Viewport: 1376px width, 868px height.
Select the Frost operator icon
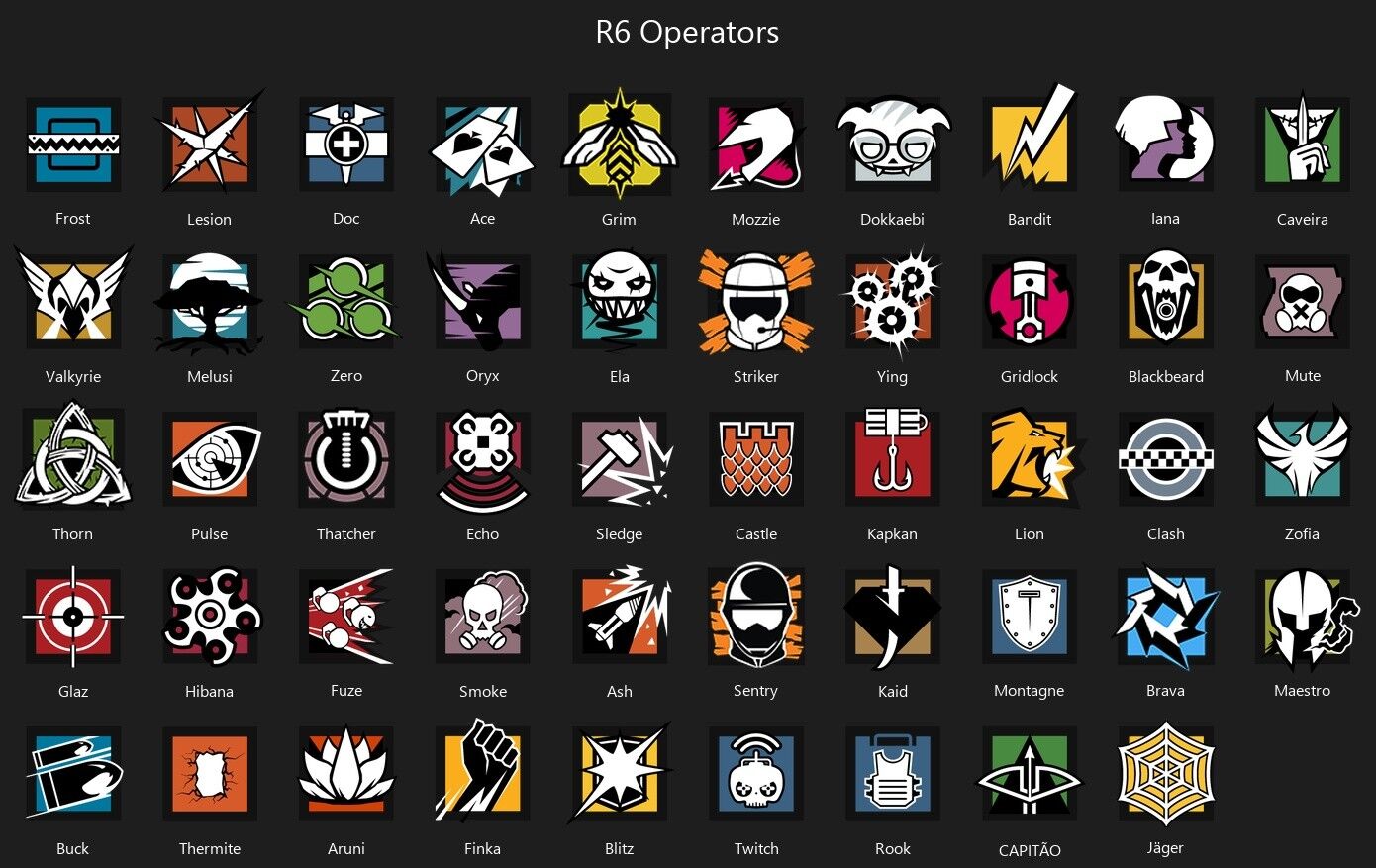click(x=72, y=145)
